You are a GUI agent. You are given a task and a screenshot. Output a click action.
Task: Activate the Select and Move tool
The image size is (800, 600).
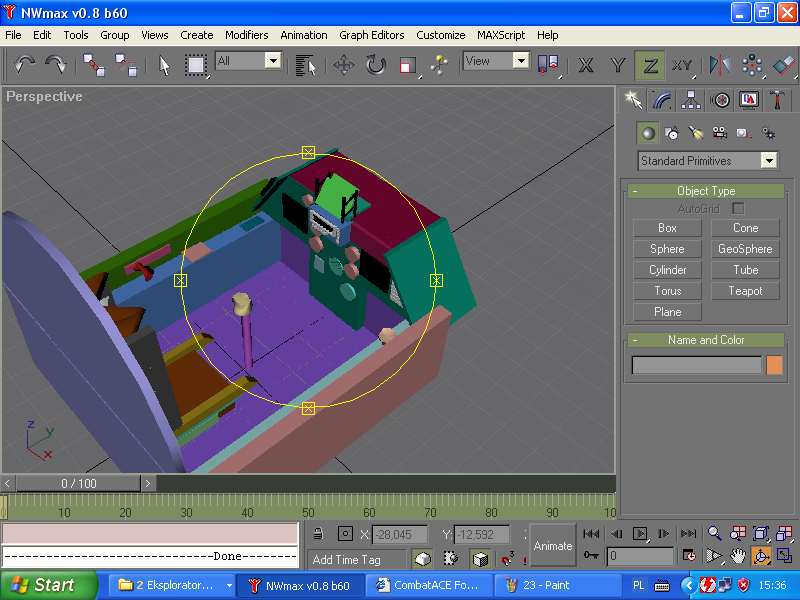click(x=344, y=65)
